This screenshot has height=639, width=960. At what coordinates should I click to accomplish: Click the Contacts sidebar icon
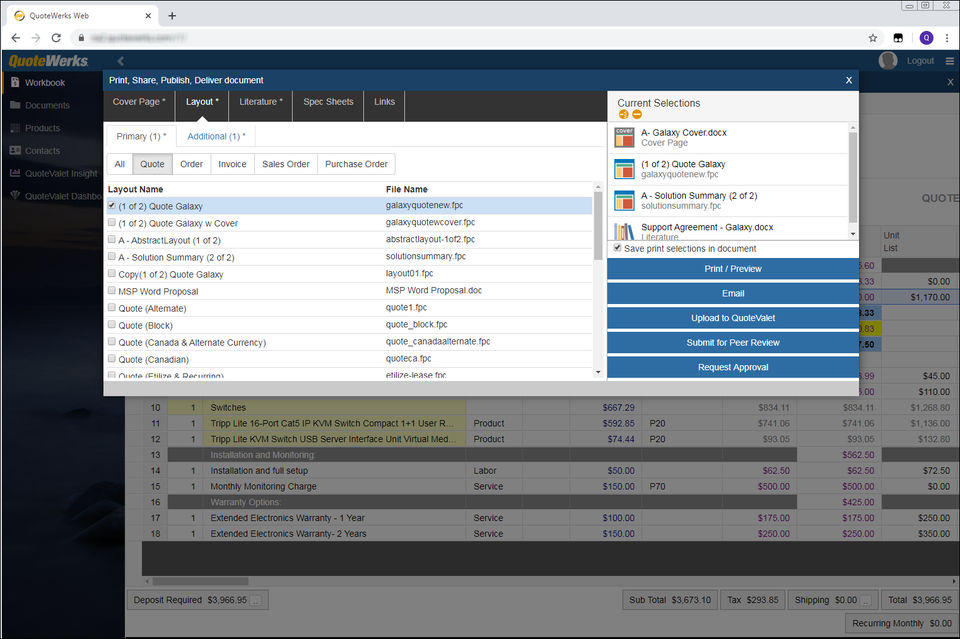click(x=15, y=151)
